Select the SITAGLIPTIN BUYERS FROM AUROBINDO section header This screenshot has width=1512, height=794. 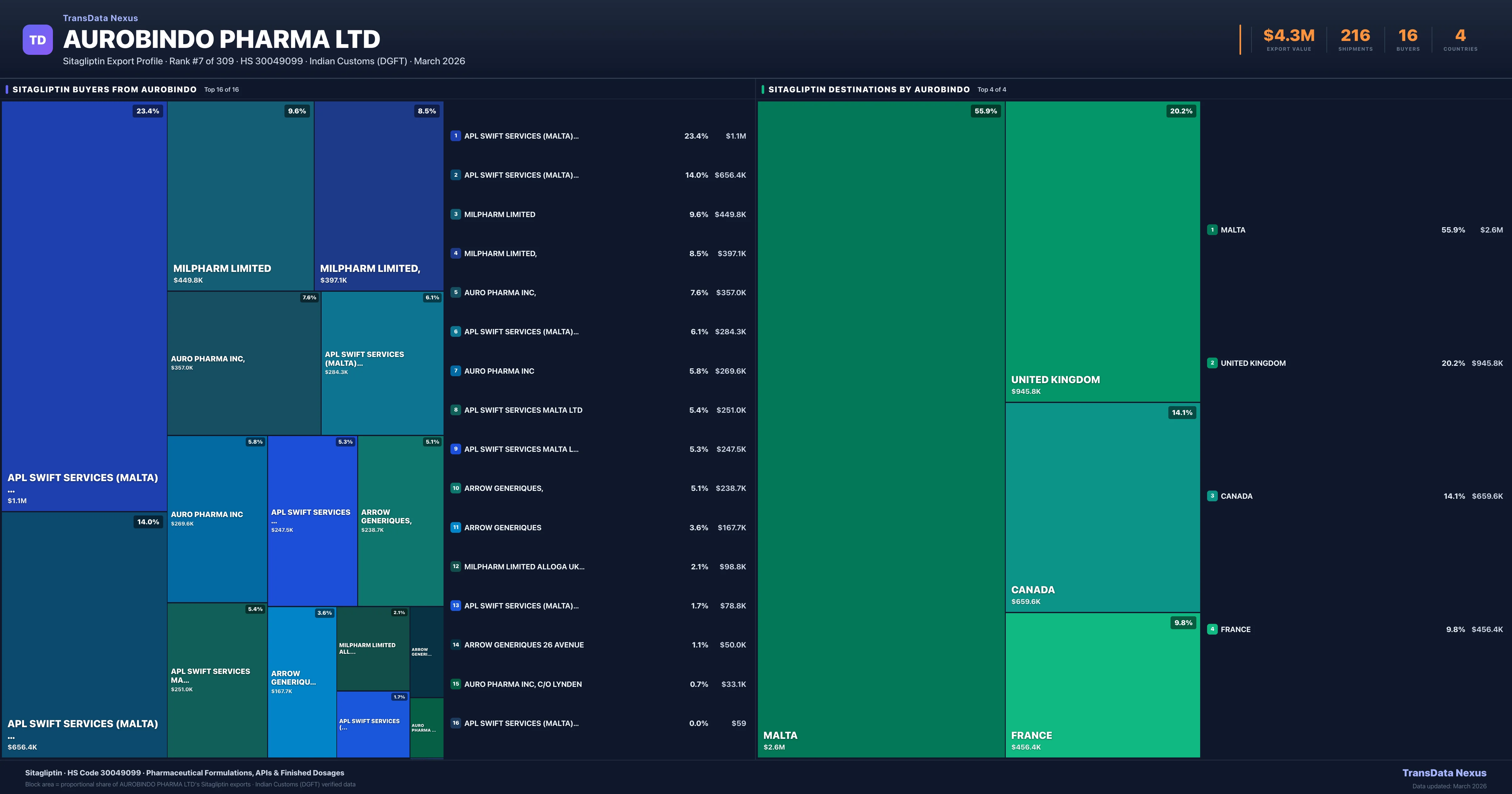pos(105,89)
